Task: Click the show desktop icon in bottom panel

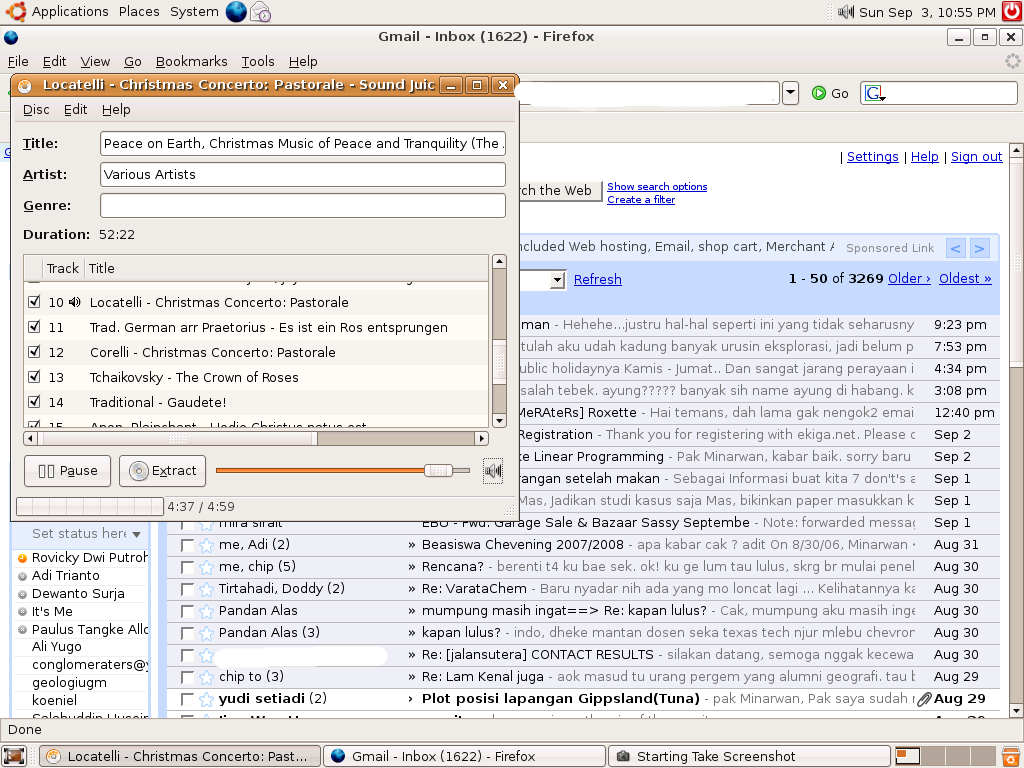Action: (14, 756)
